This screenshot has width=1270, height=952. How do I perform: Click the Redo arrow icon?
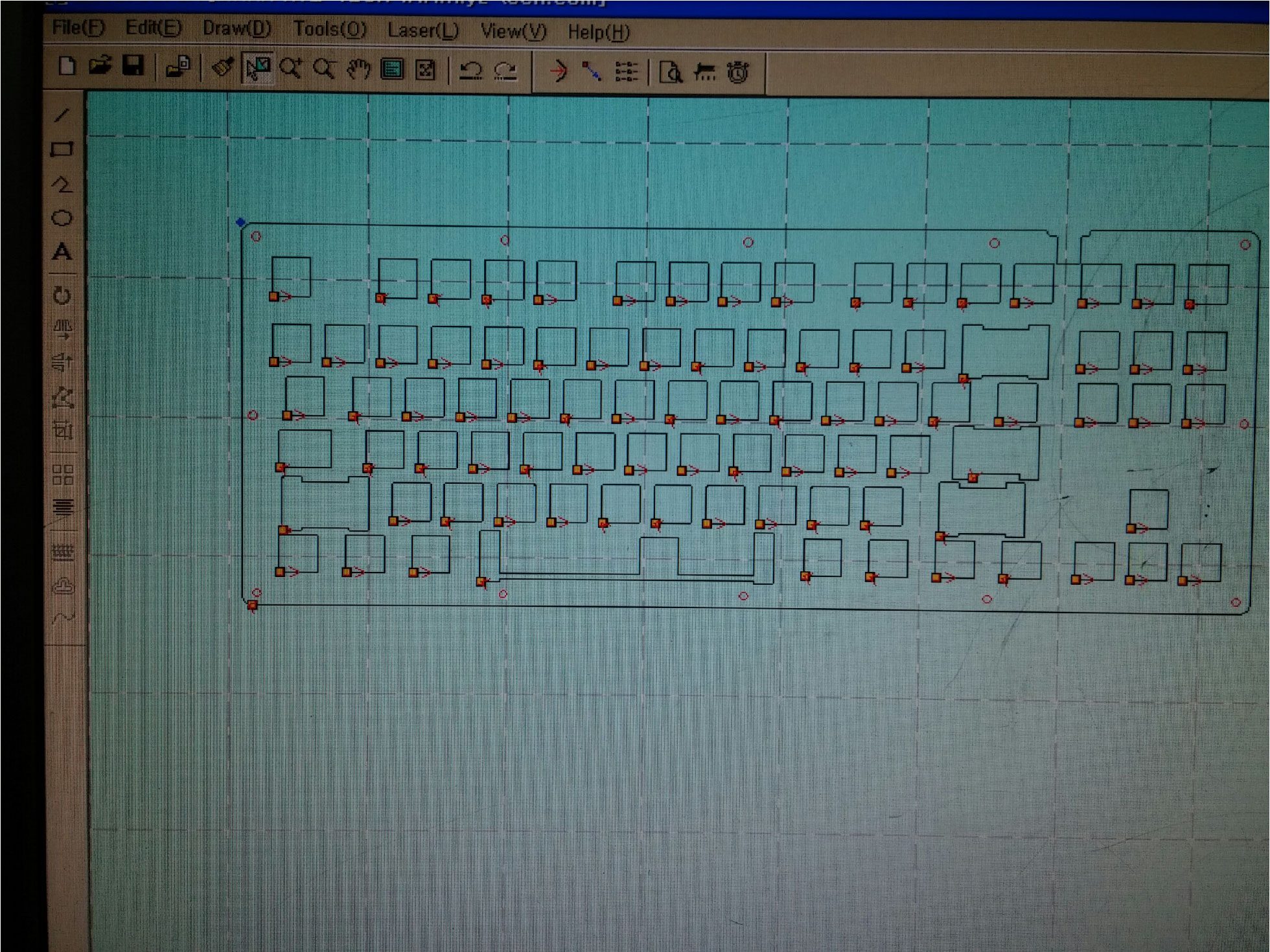click(505, 71)
